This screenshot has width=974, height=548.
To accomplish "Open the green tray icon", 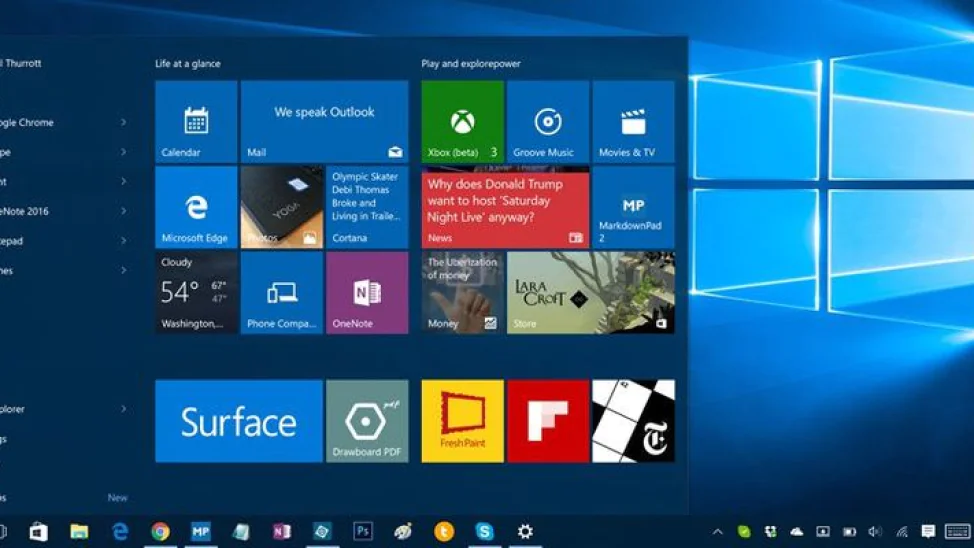I will (744, 532).
